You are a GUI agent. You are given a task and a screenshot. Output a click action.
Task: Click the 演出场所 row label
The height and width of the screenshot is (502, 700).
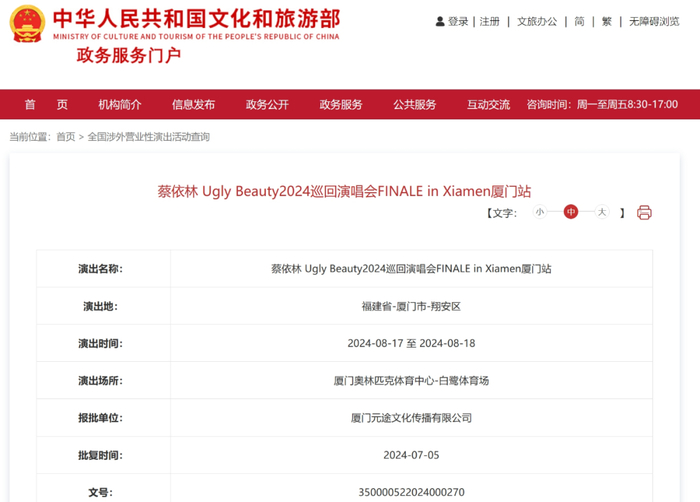click(100, 381)
